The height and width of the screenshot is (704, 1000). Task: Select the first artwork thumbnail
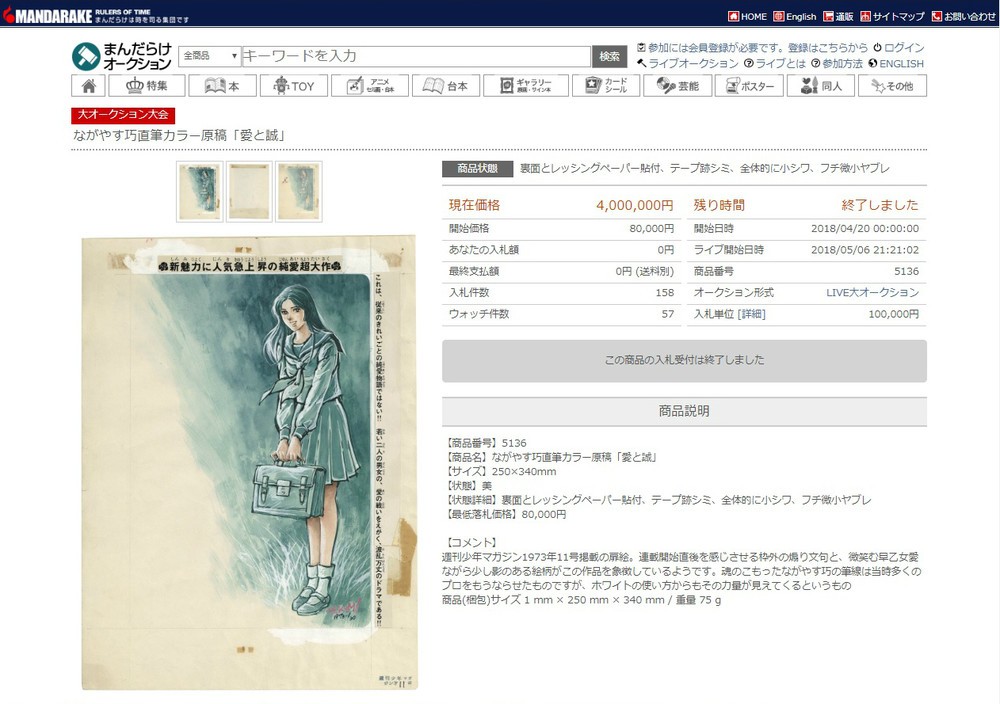[199, 190]
